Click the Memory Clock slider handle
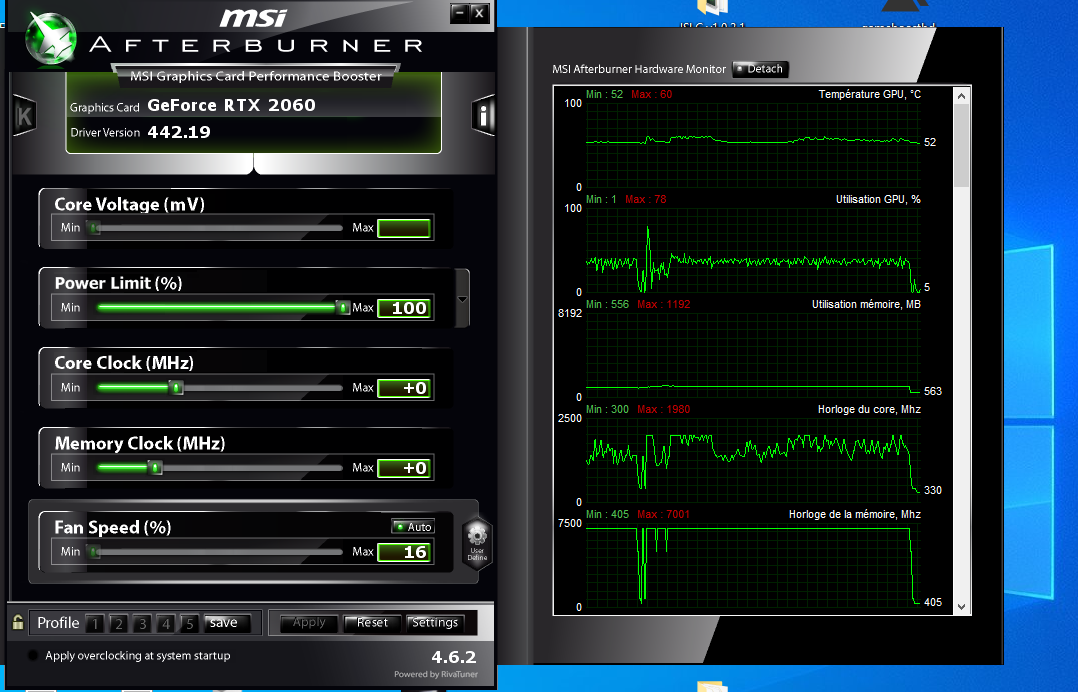Image resolution: width=1078 pixels, height=692 pixels. 155,468
